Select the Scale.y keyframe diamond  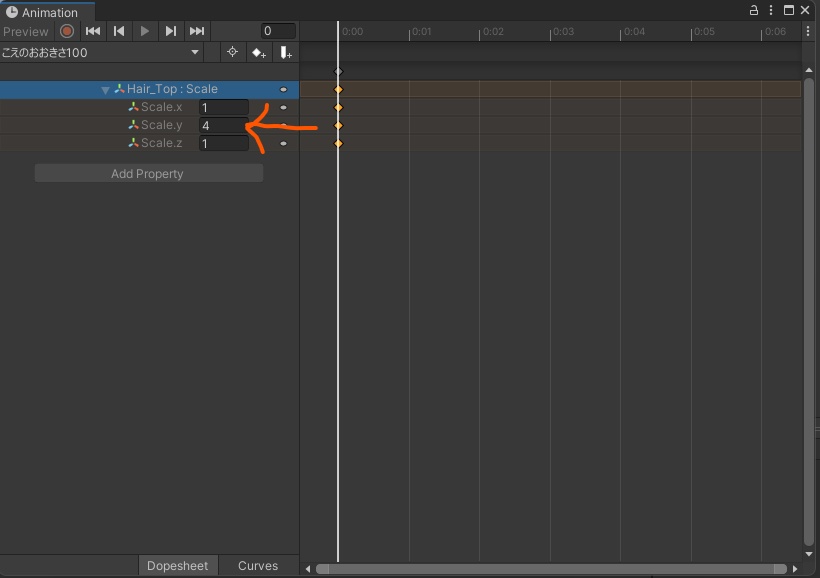tap(338, 126)
